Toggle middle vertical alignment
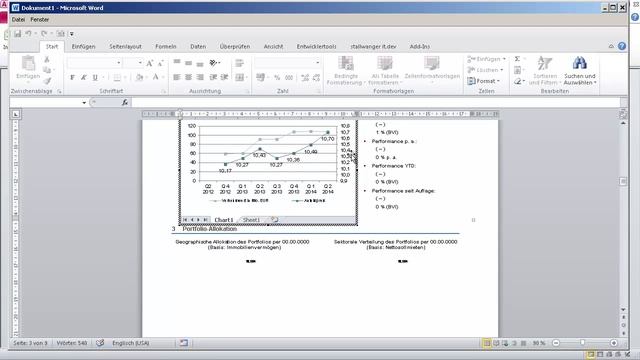This screenshot has width=640, height=360. [x=188, y=62]
